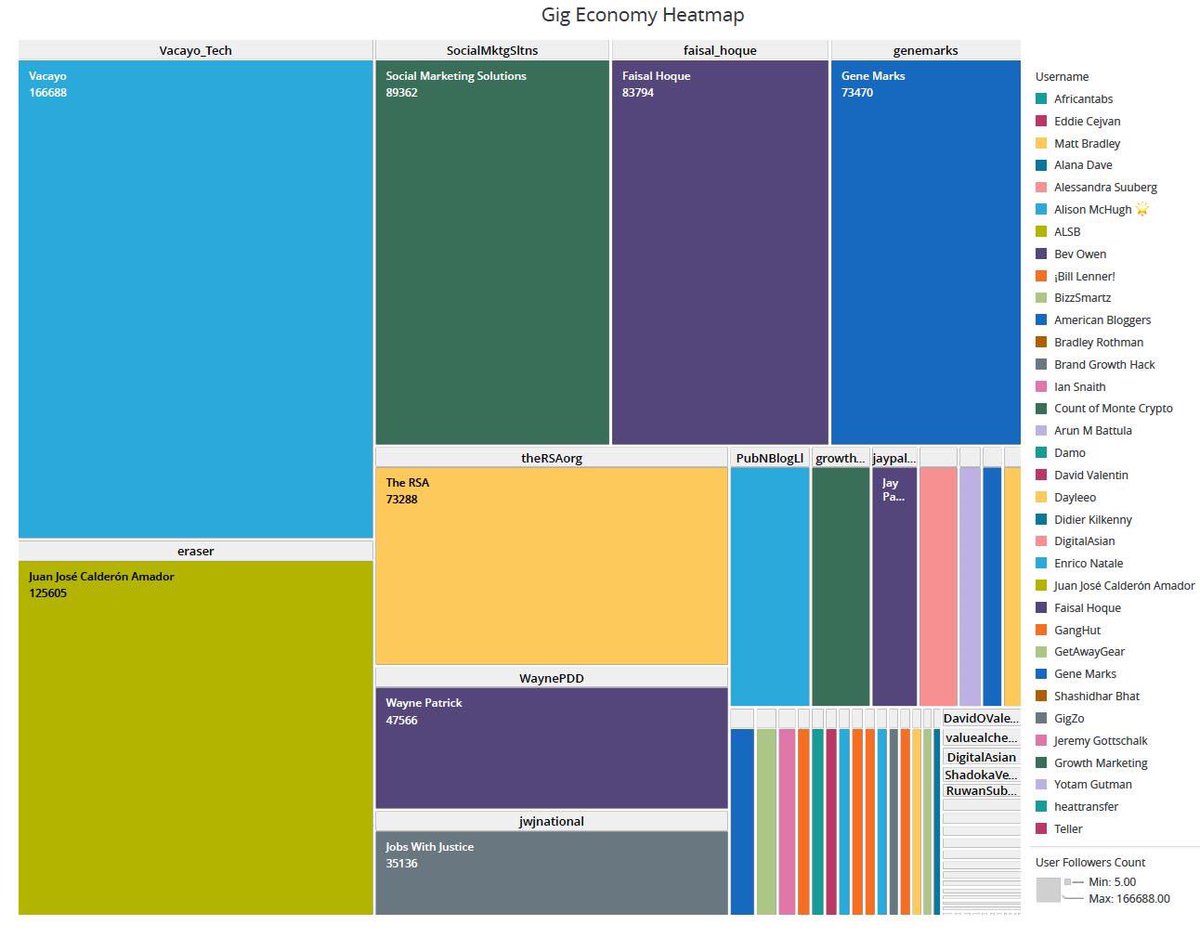This screenshot has height=938, width=1200.
Task: Select BizzSmartz in the legend
Action: click(1074, 298)
